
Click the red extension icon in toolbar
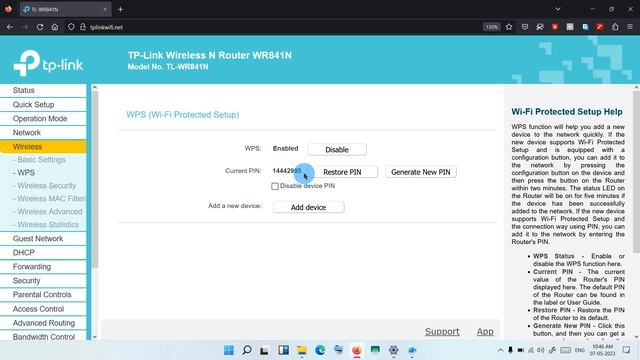555,27
